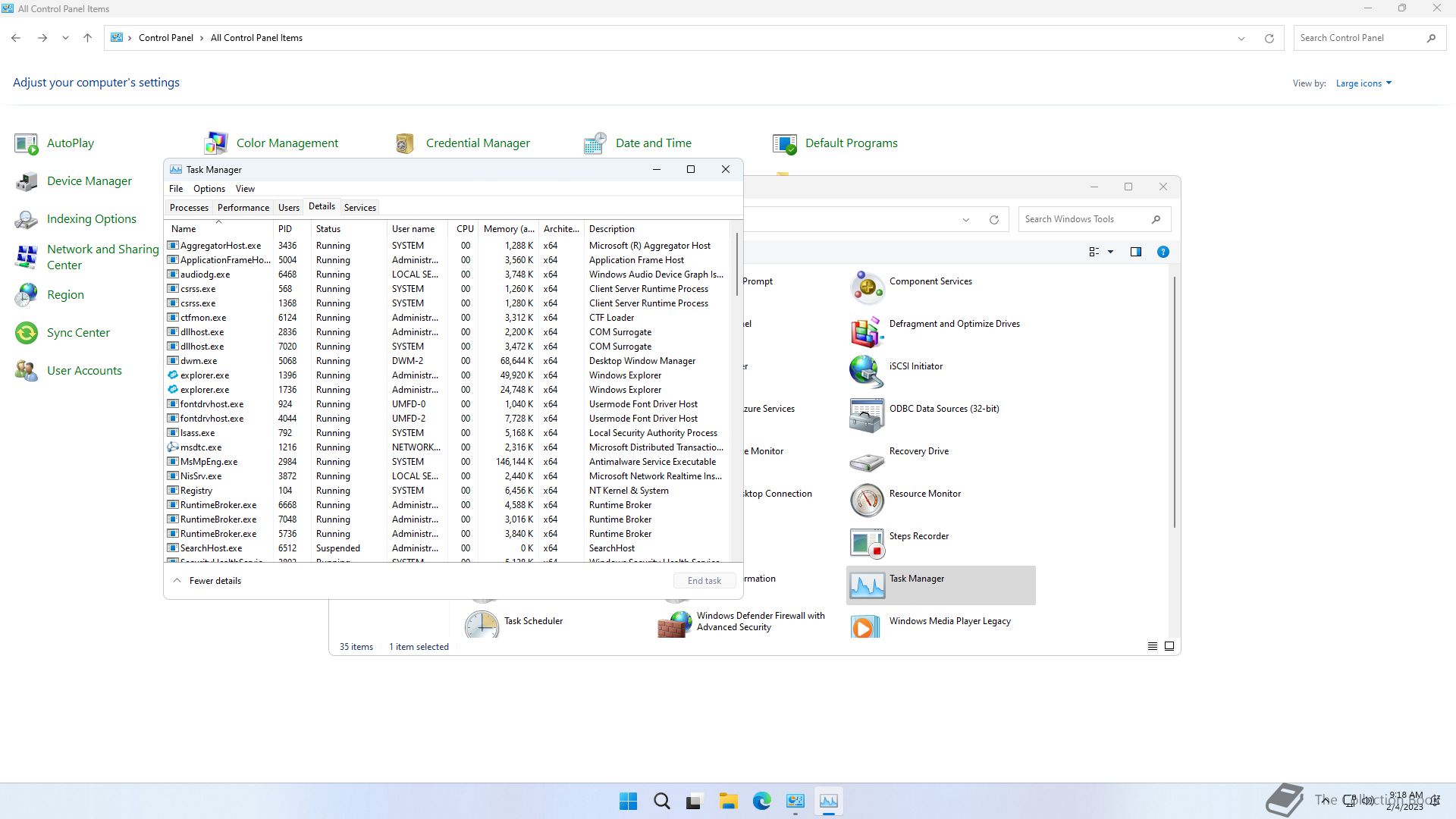Switch to large icons view in status bar
This screenshot has width=1456, height=819.
1169,646
